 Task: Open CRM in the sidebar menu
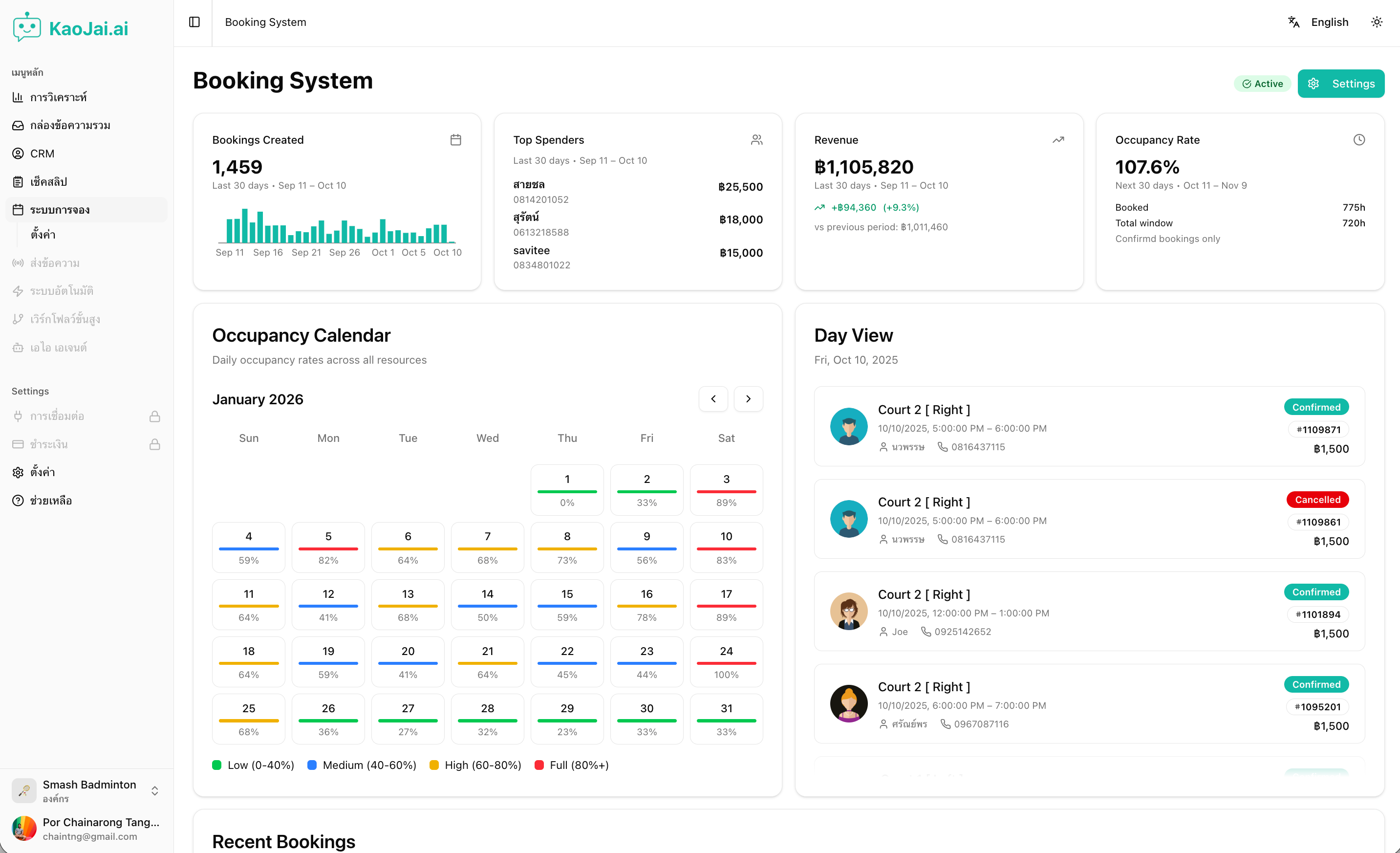click(43, 153)
